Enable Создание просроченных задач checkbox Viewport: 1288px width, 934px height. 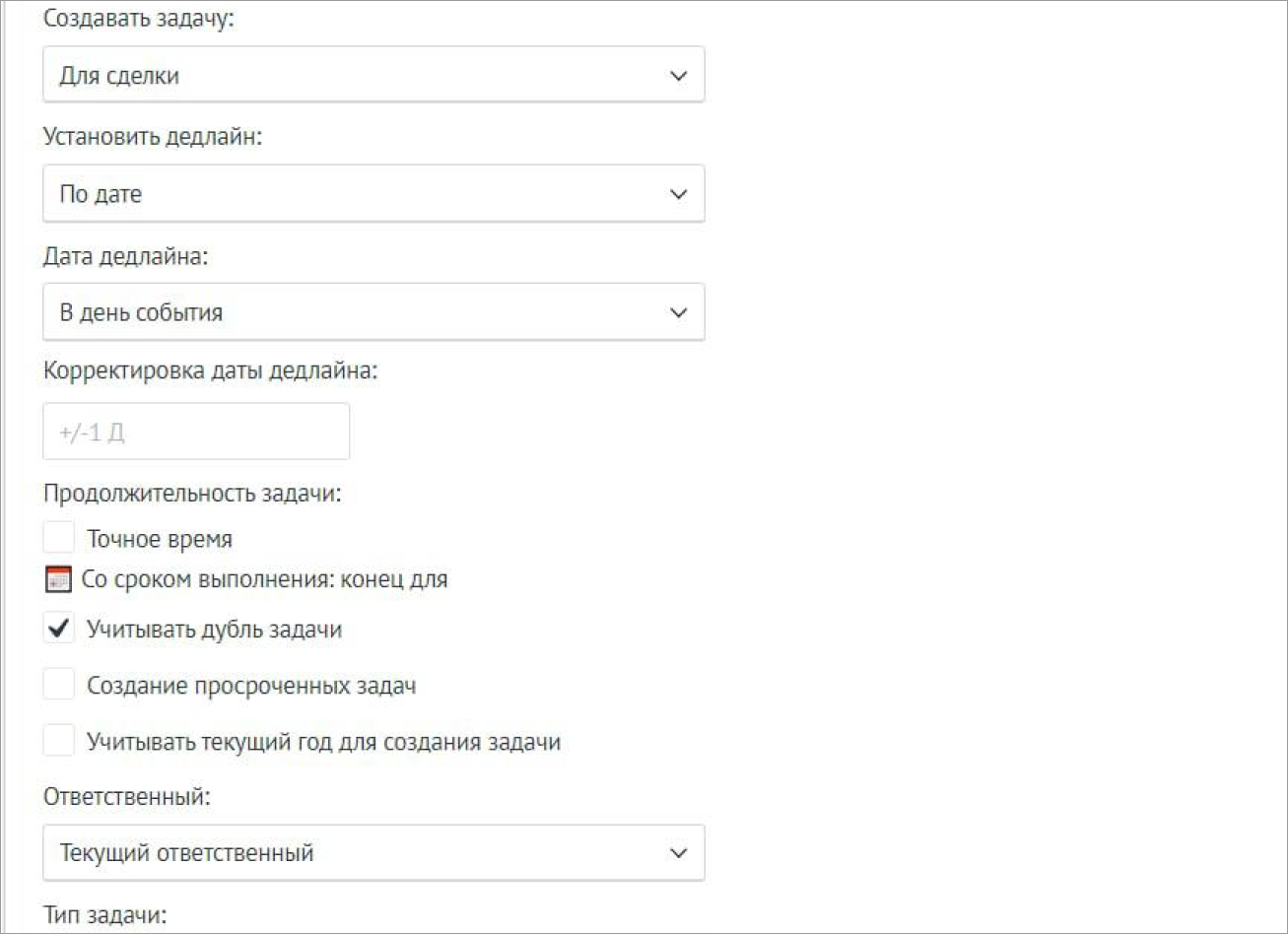(59, 685)
